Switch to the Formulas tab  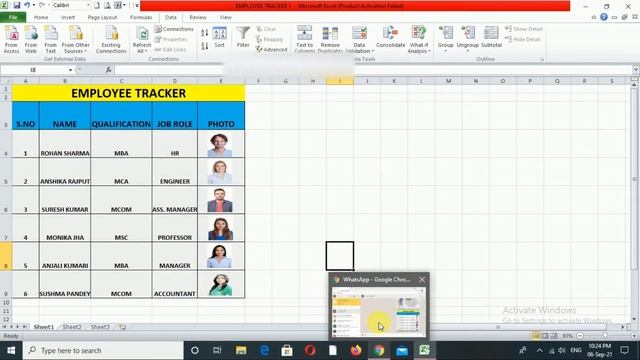(x=141, y=17)
